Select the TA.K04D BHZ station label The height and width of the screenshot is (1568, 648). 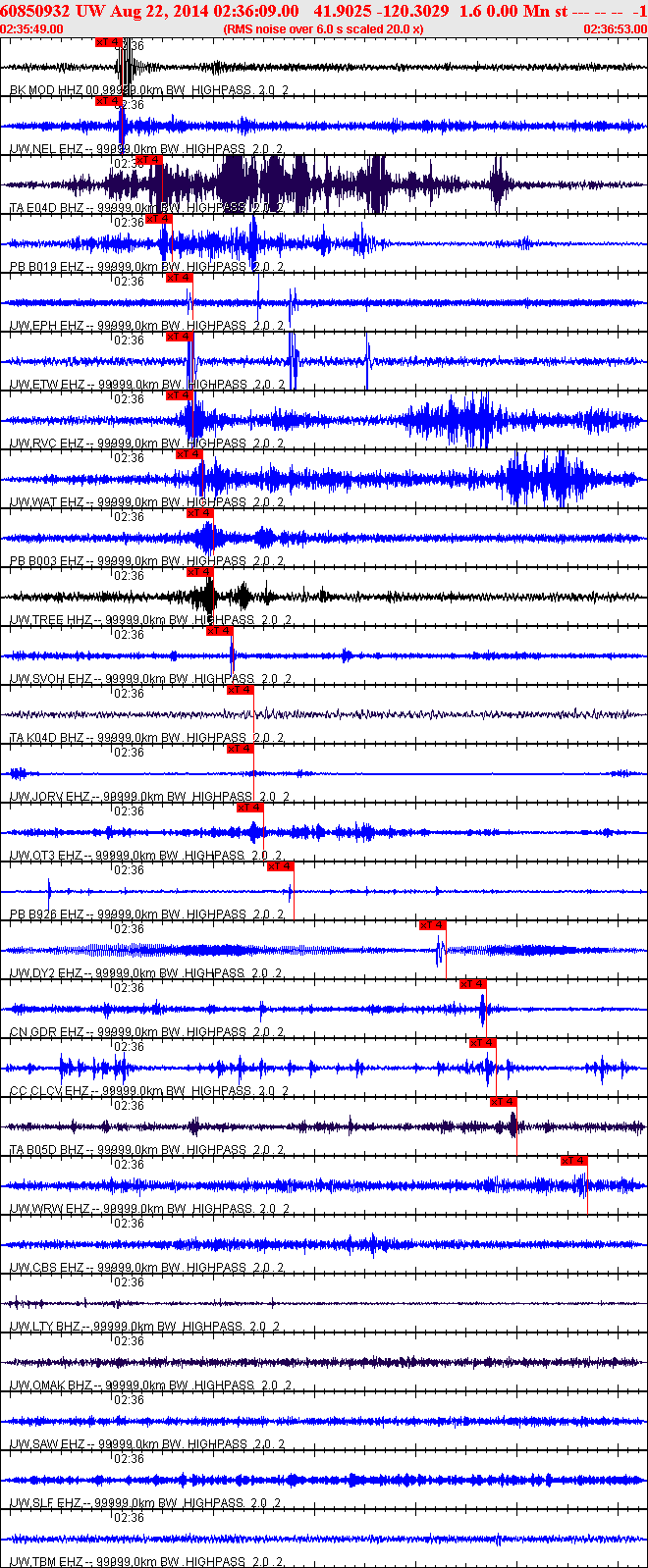[x=146, y=738]
